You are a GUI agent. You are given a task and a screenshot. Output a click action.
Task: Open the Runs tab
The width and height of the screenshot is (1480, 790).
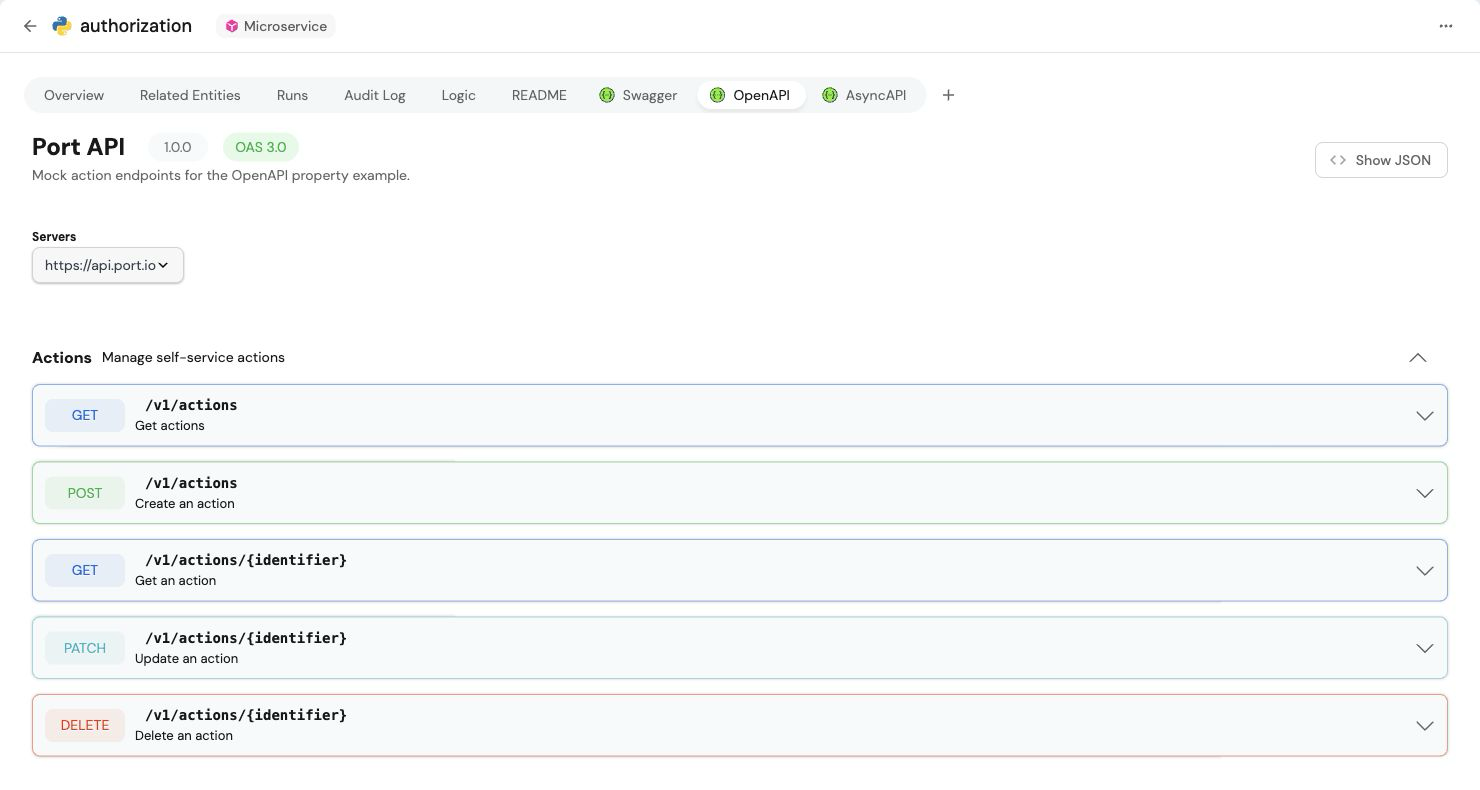(292, 95)
